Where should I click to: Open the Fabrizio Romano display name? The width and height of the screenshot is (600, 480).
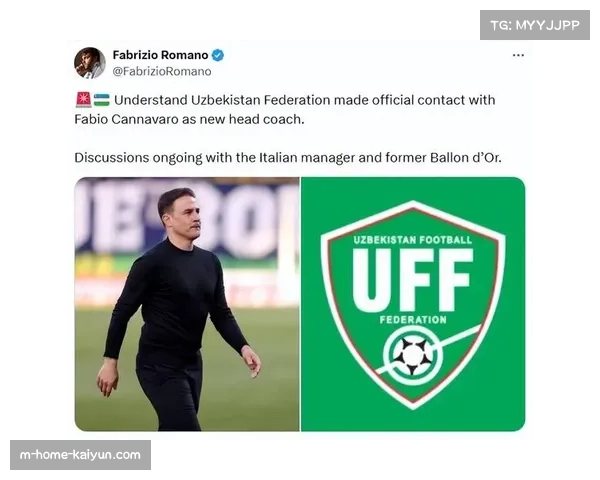click(160, 55)
